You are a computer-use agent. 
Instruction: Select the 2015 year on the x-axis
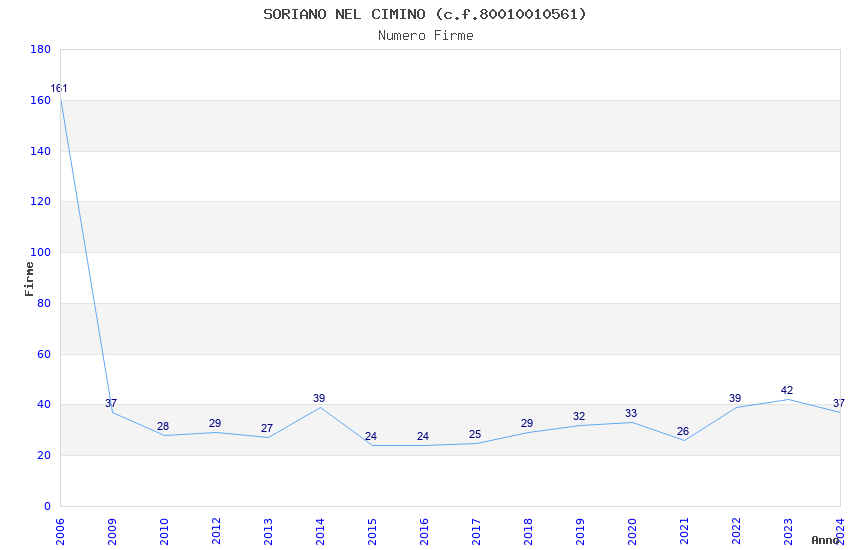371,530
